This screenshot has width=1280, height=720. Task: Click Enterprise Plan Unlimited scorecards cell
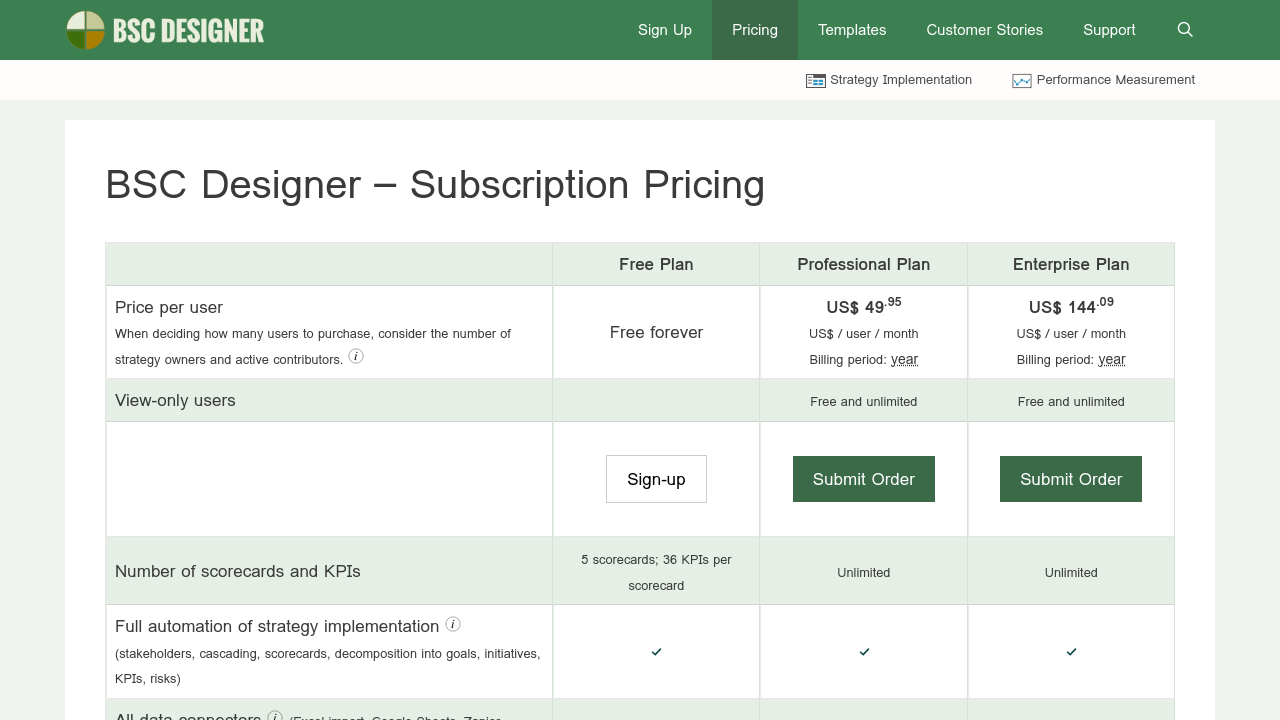(1071, 572)
